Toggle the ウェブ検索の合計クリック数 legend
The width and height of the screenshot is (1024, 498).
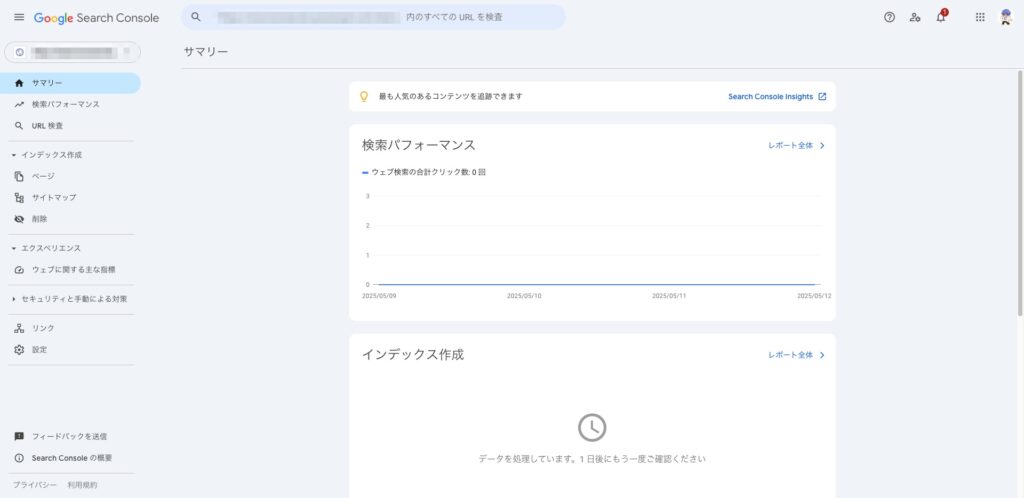[424, 172]
